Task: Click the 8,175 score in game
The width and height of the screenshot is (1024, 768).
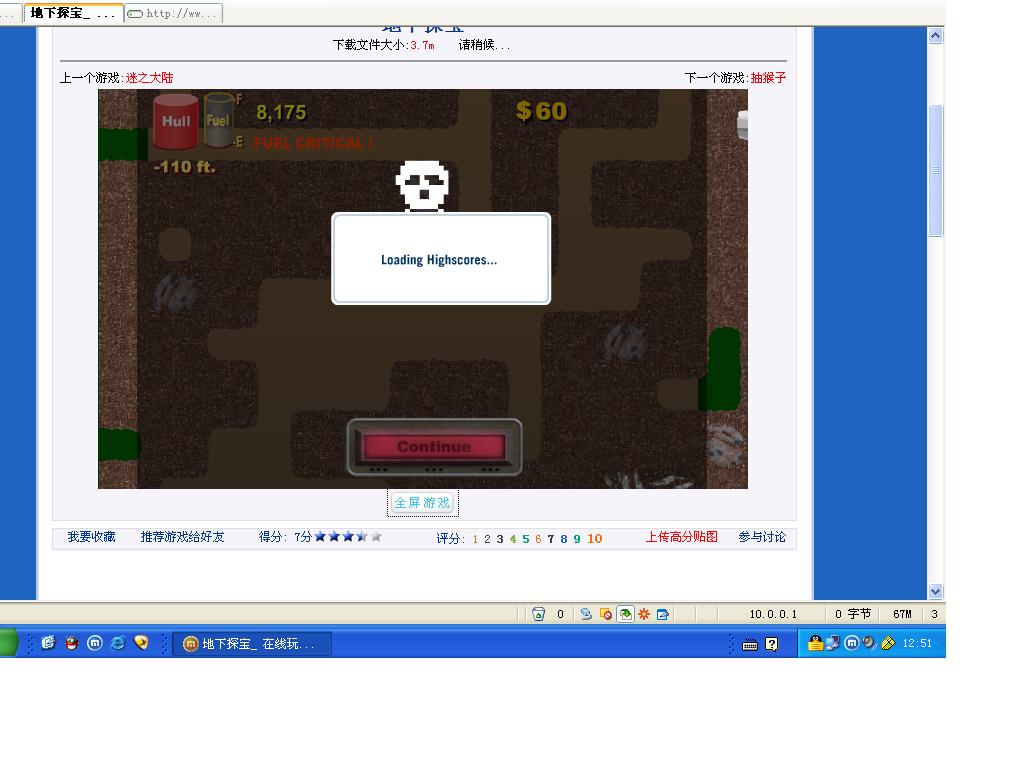Action: [281, 112]
